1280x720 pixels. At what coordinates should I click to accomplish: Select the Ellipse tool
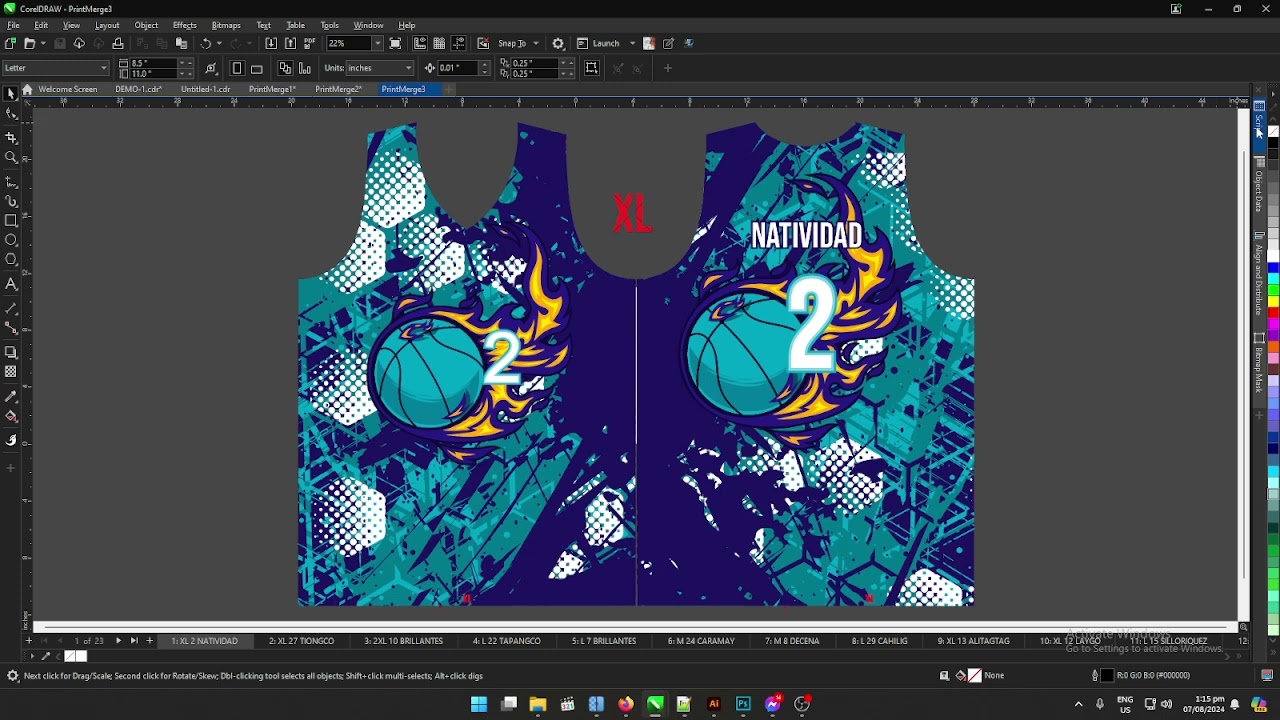pos(11,240)
